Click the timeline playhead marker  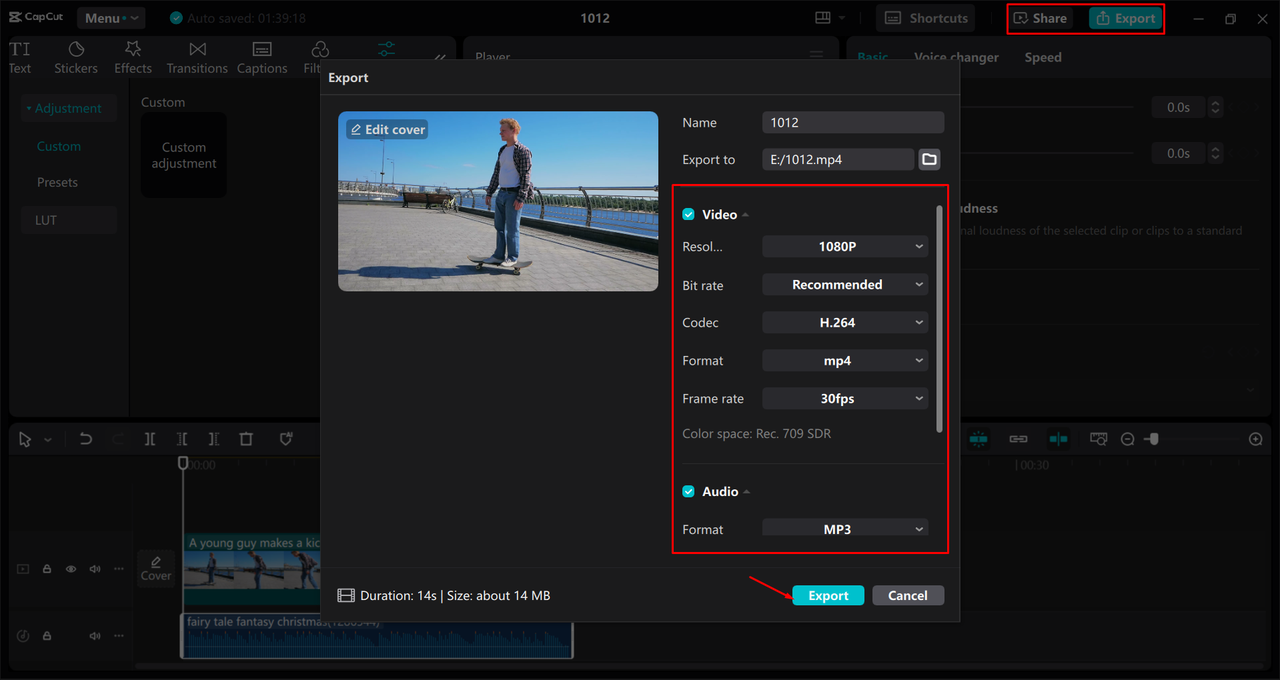(182, 463)
